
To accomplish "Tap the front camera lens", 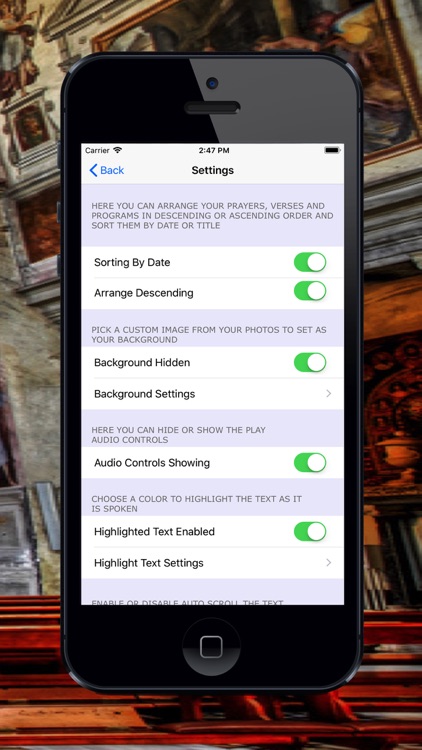I will point(212,83).
